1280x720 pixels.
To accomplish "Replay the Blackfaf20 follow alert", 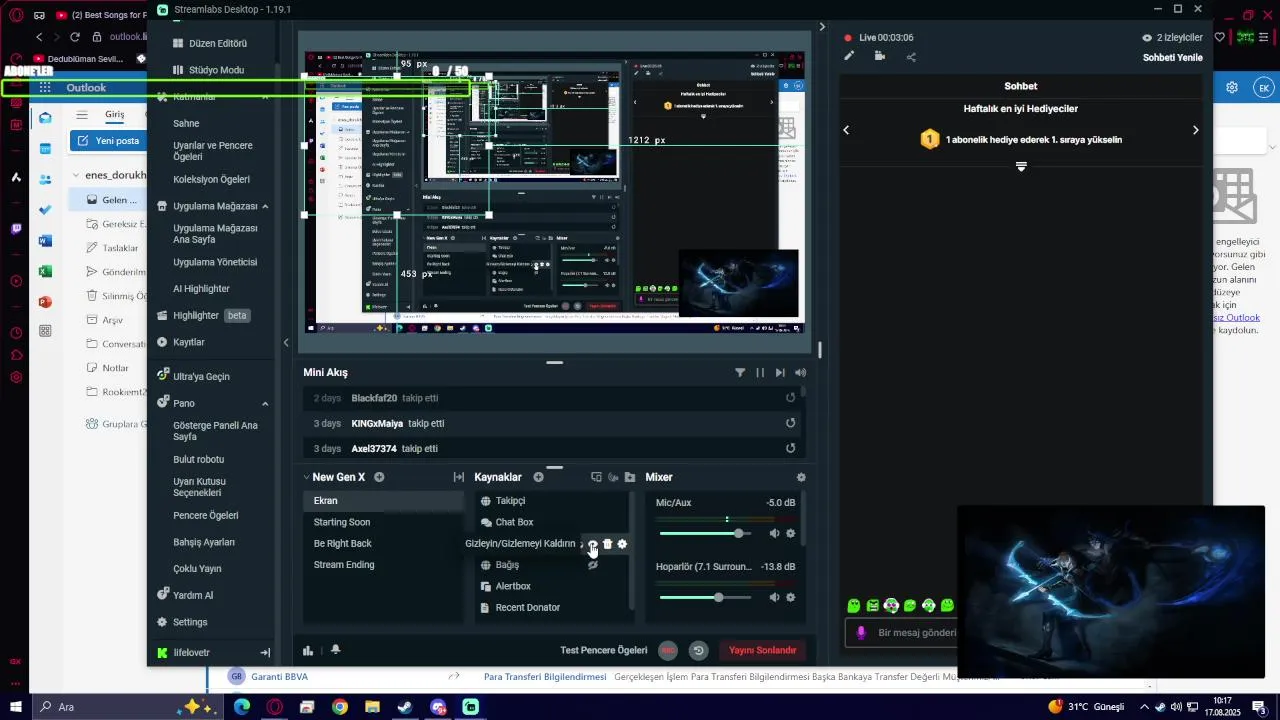I will (x=790, y=398).
